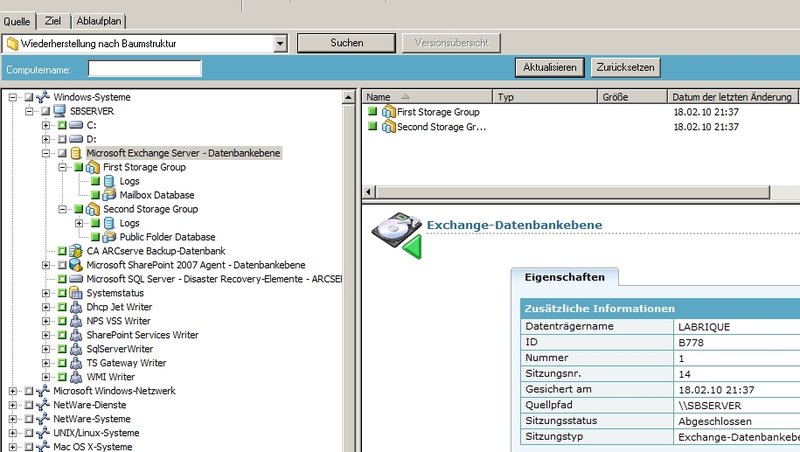Toggle First Storage Group box in list pane
Screen dimensions: 800x452
tap(373, 111)
